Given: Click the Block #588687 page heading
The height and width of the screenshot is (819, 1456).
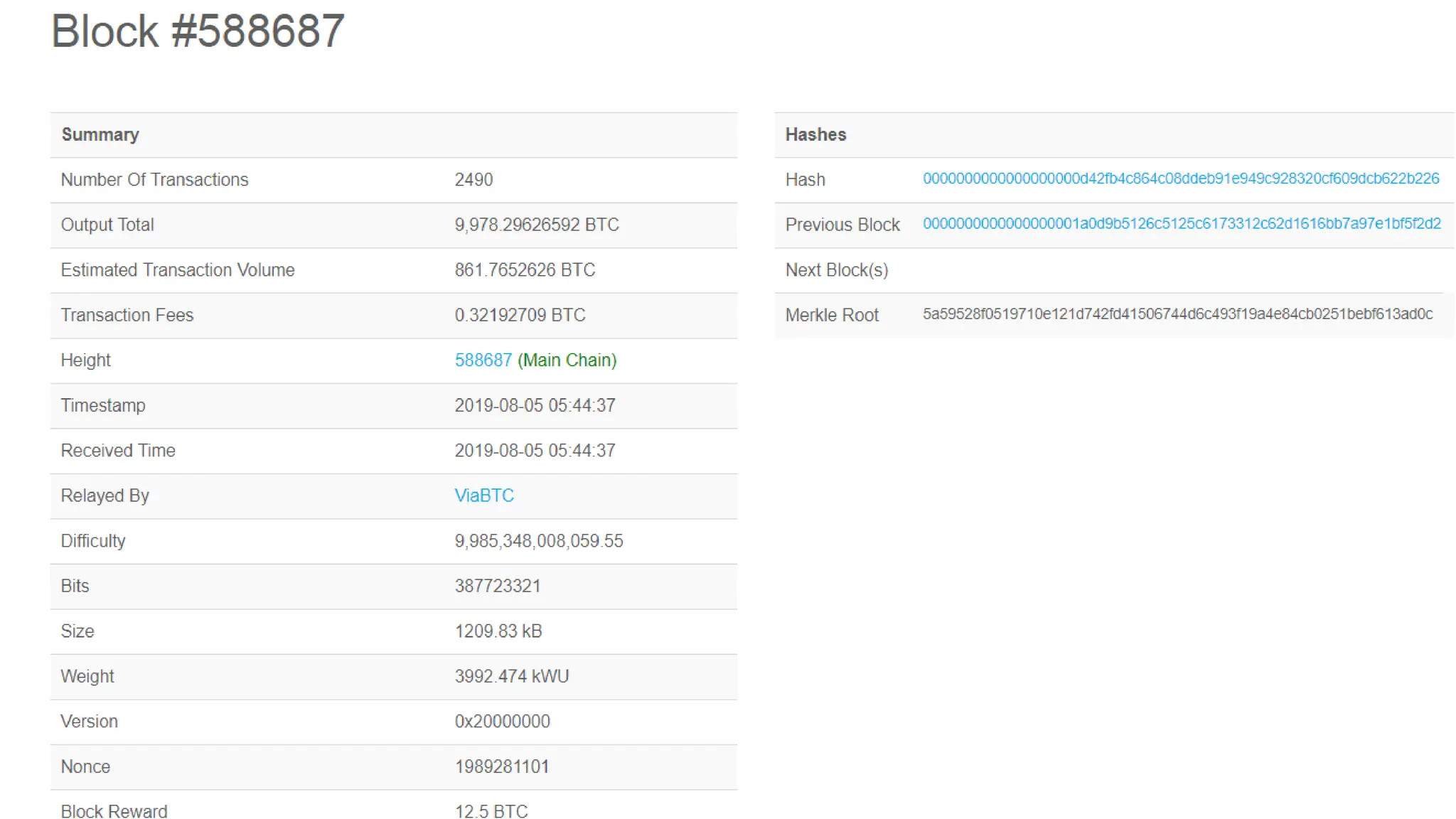Looking at the screenshot, I should [198, 31].
